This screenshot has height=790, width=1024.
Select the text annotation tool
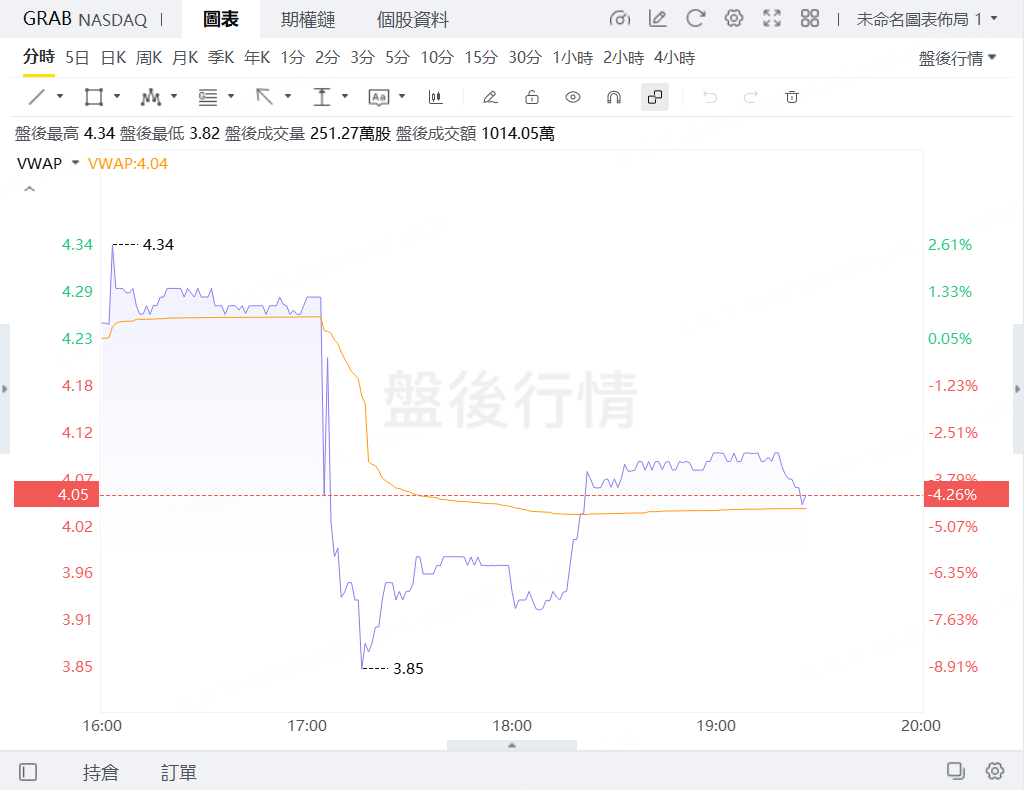379,97
